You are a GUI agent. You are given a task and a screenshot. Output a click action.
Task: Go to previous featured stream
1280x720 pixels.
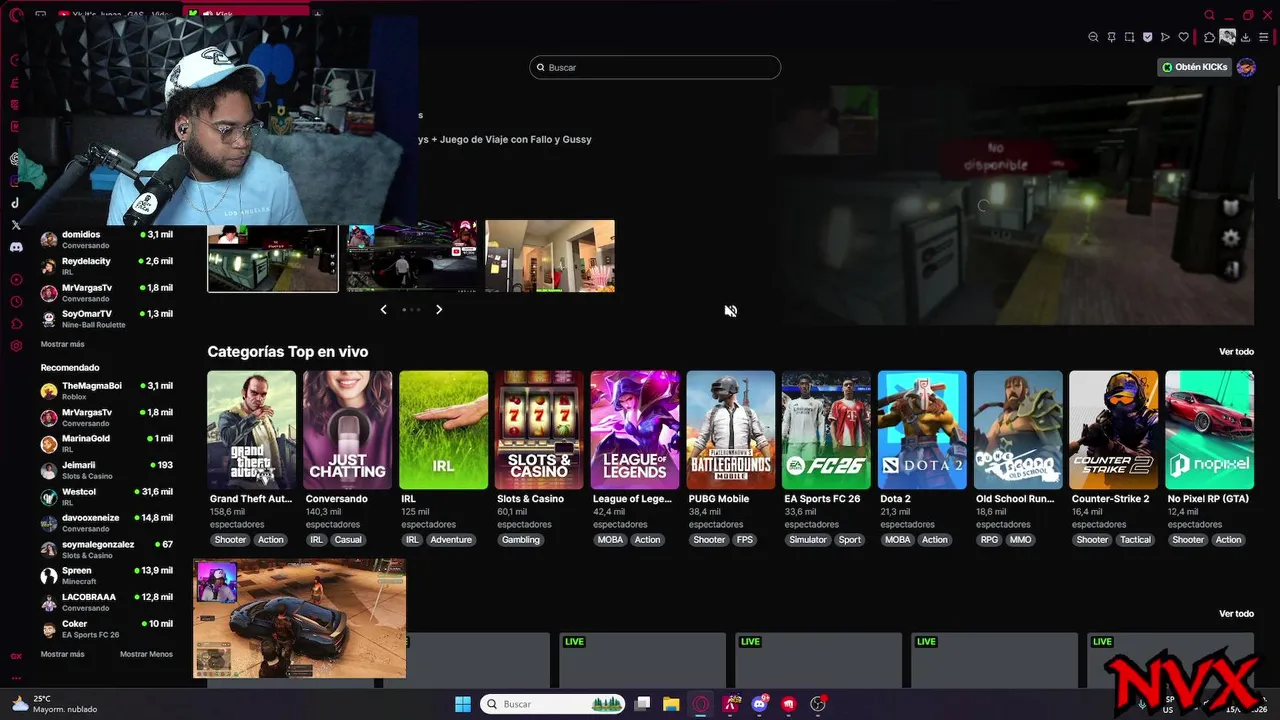[383, 310]
